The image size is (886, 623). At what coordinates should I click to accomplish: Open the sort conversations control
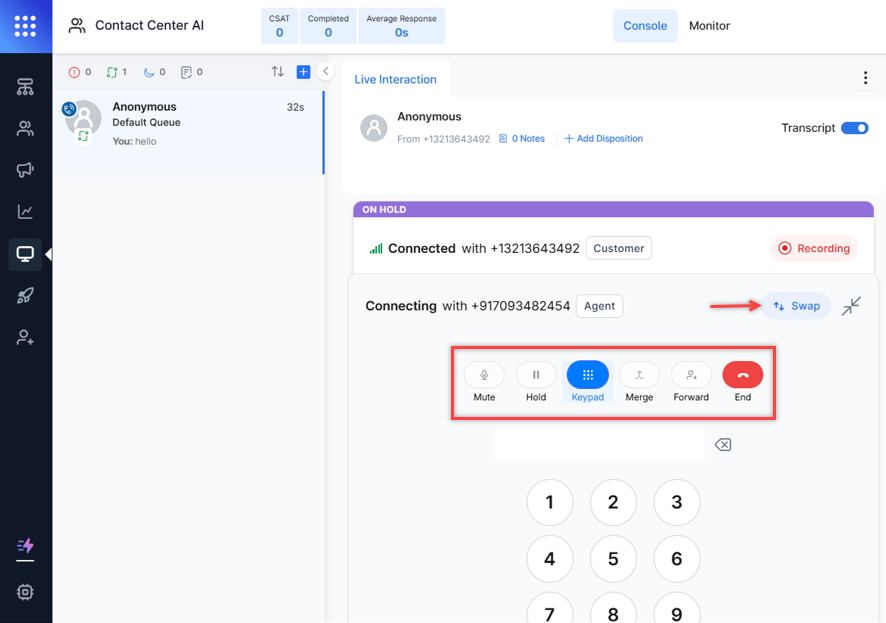tap(278, 72)
